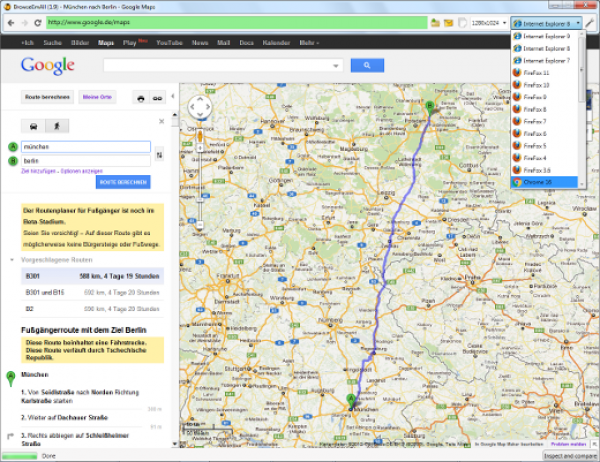Click the Google Maps search field

click(x=217, y=65)
